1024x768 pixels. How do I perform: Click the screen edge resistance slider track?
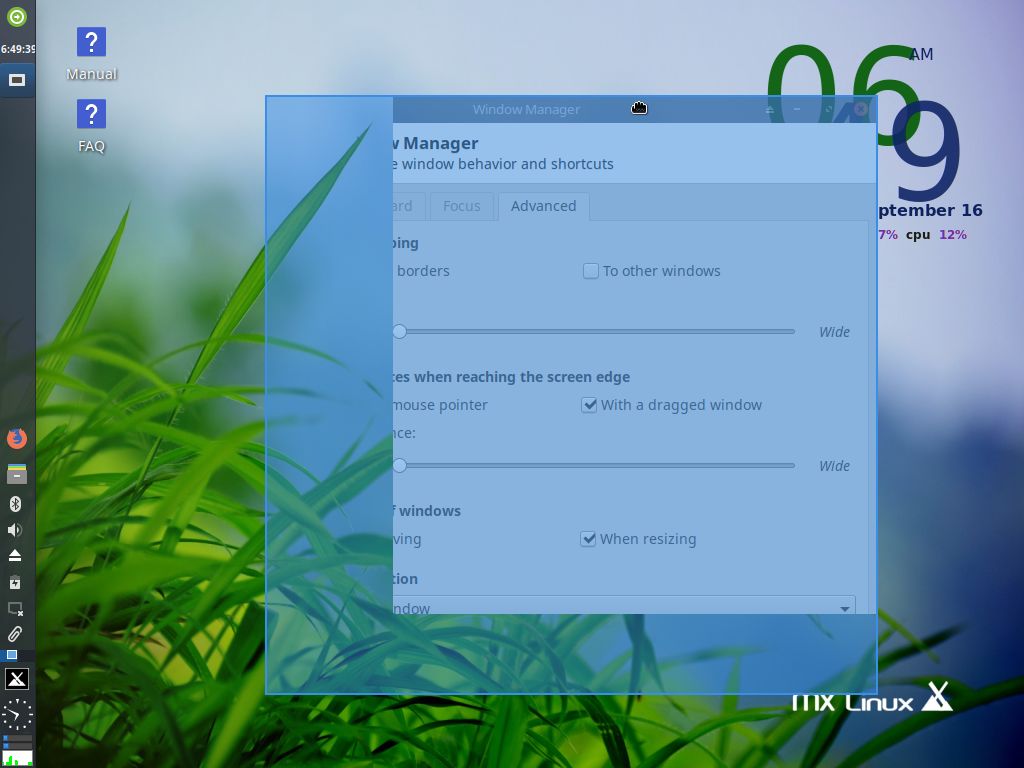600,465
